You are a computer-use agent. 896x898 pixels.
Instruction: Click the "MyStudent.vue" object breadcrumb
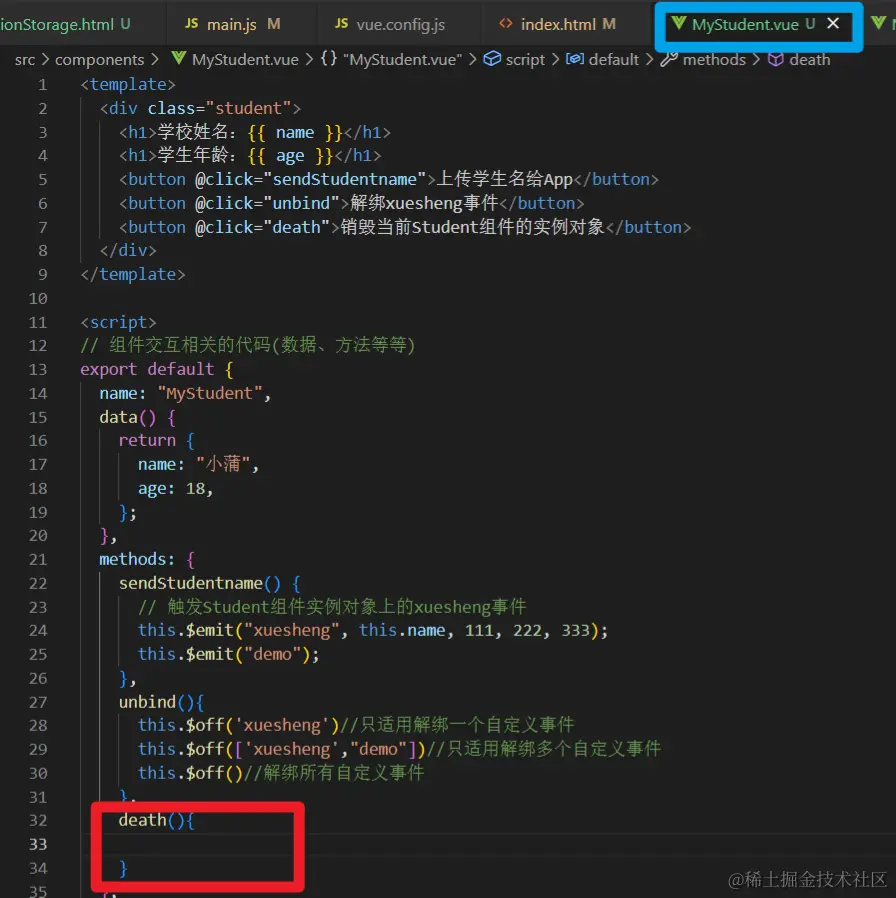pyautogui.click(x=402, y=60)
